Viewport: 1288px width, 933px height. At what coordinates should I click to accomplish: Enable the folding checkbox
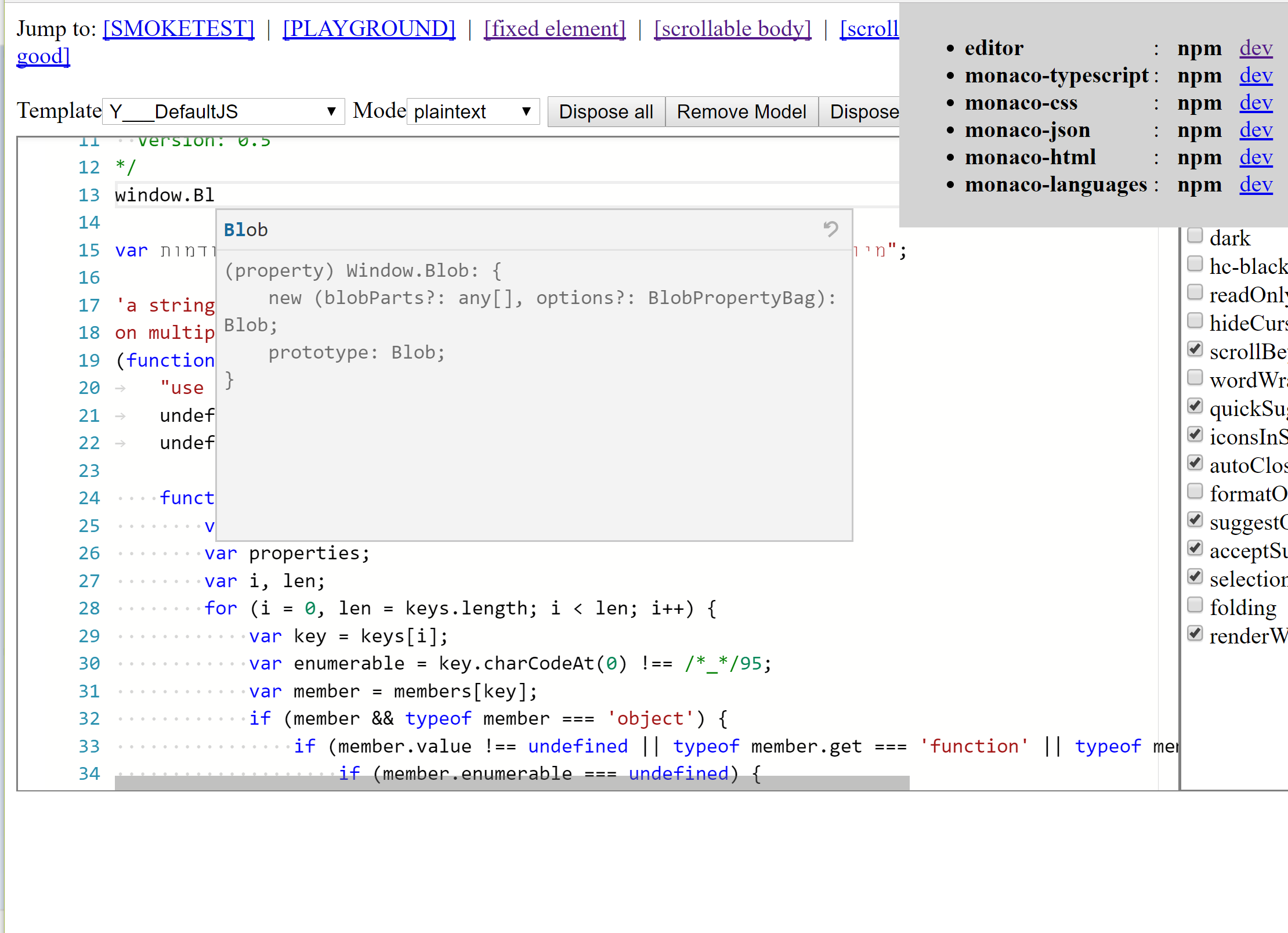tap(1195, 605)
